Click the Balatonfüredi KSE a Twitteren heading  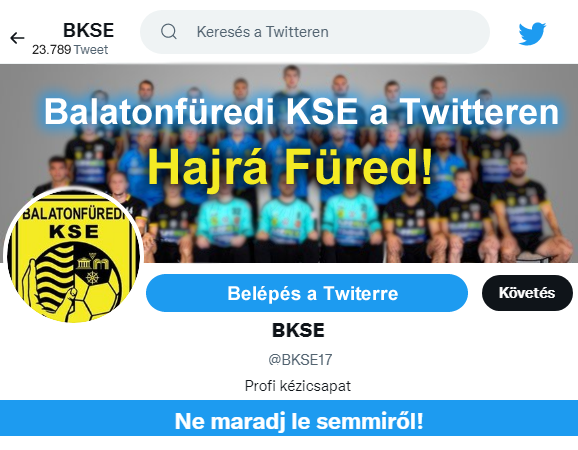(x=302, y=112)
